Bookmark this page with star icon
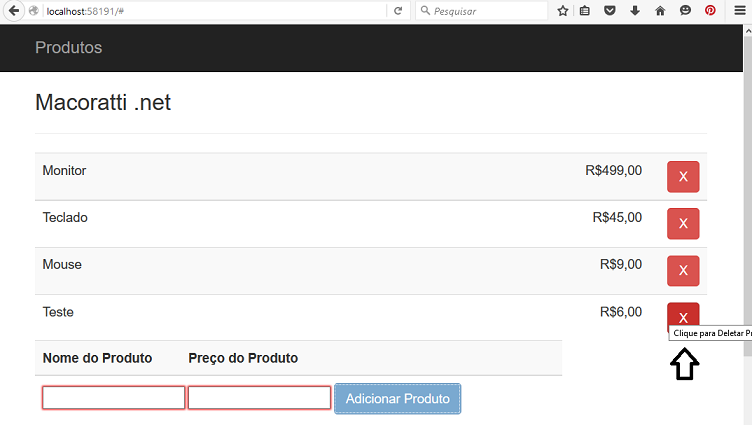The height and width of the screenshot is (425, 752). 563,11
